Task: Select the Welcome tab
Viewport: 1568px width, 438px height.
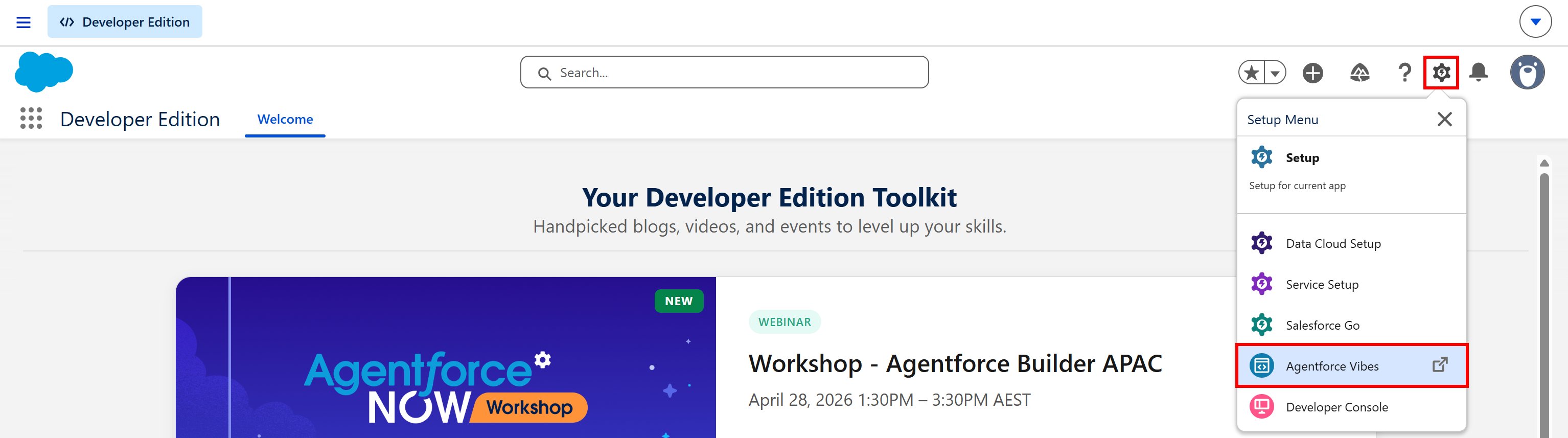Action: tap(285, 119)
